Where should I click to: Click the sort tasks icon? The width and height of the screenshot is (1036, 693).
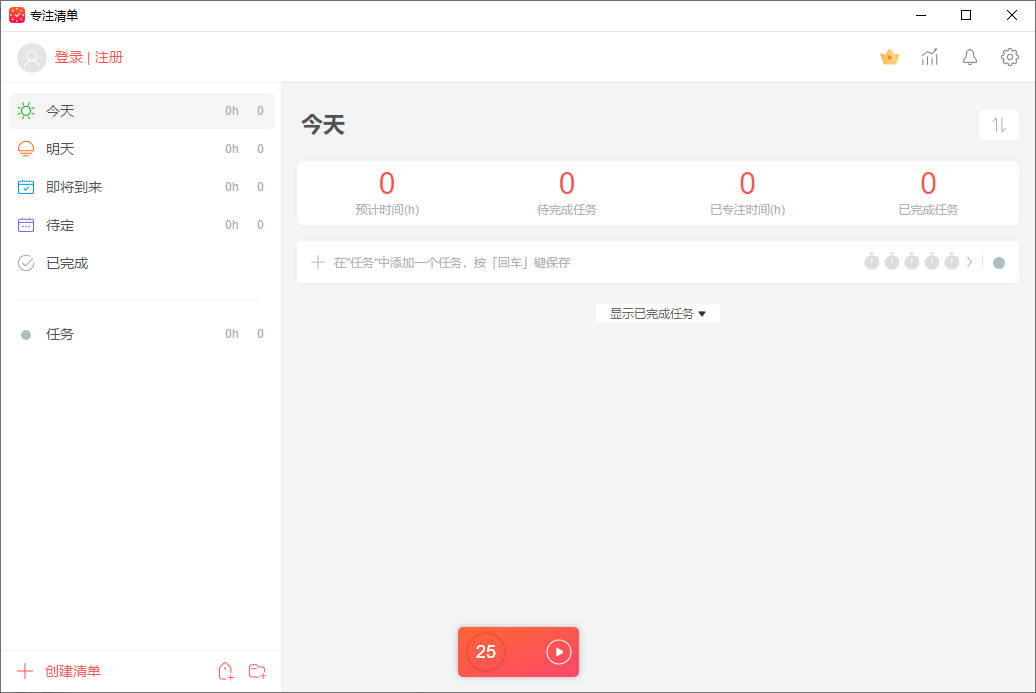click(x=998, y=125)
